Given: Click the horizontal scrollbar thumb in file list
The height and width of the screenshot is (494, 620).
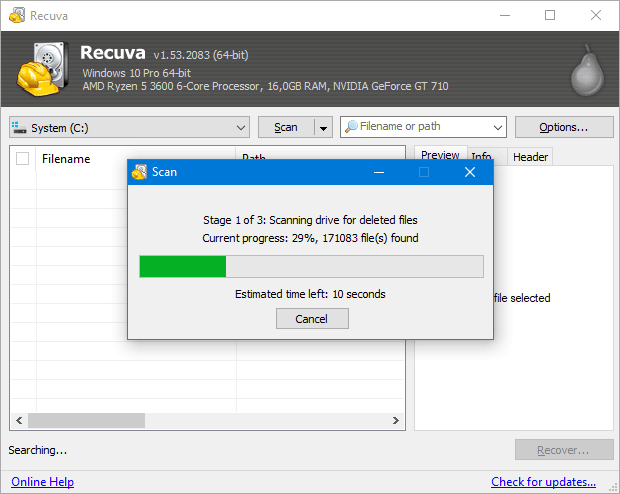Looking at the screenshot, I should [x=86, y=420].
